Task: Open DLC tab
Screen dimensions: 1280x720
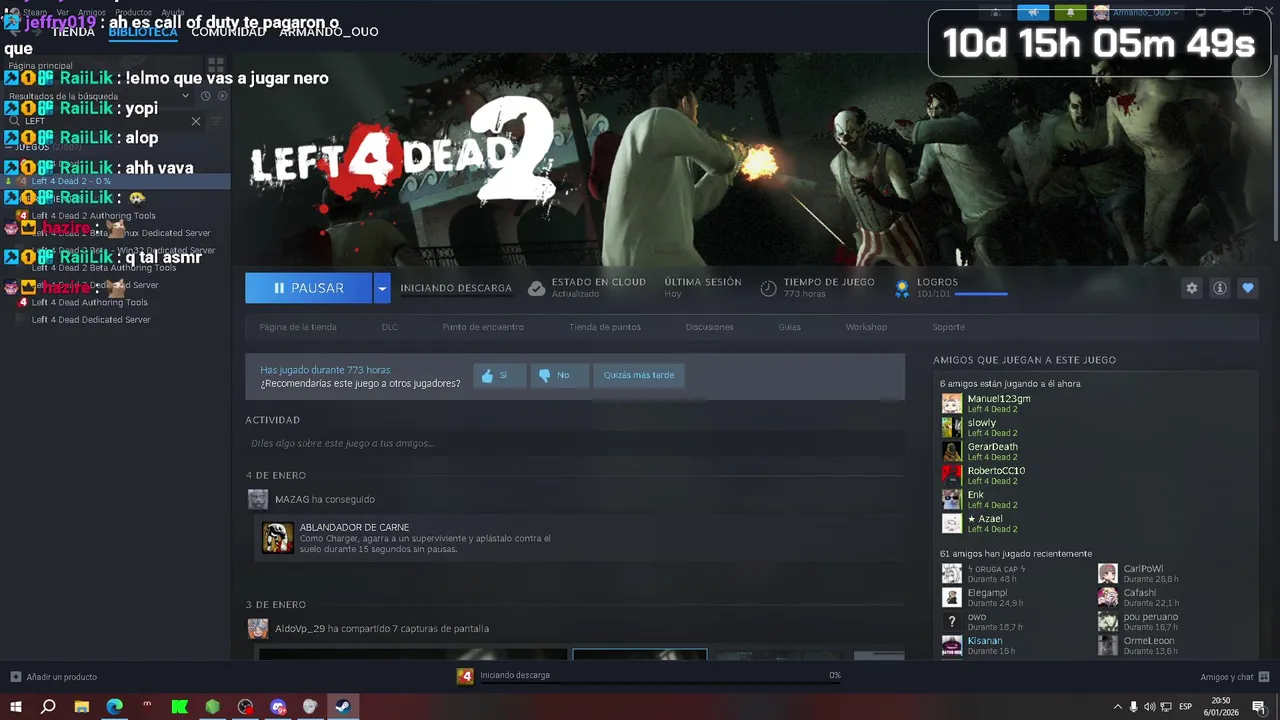Action: point(390,327)
